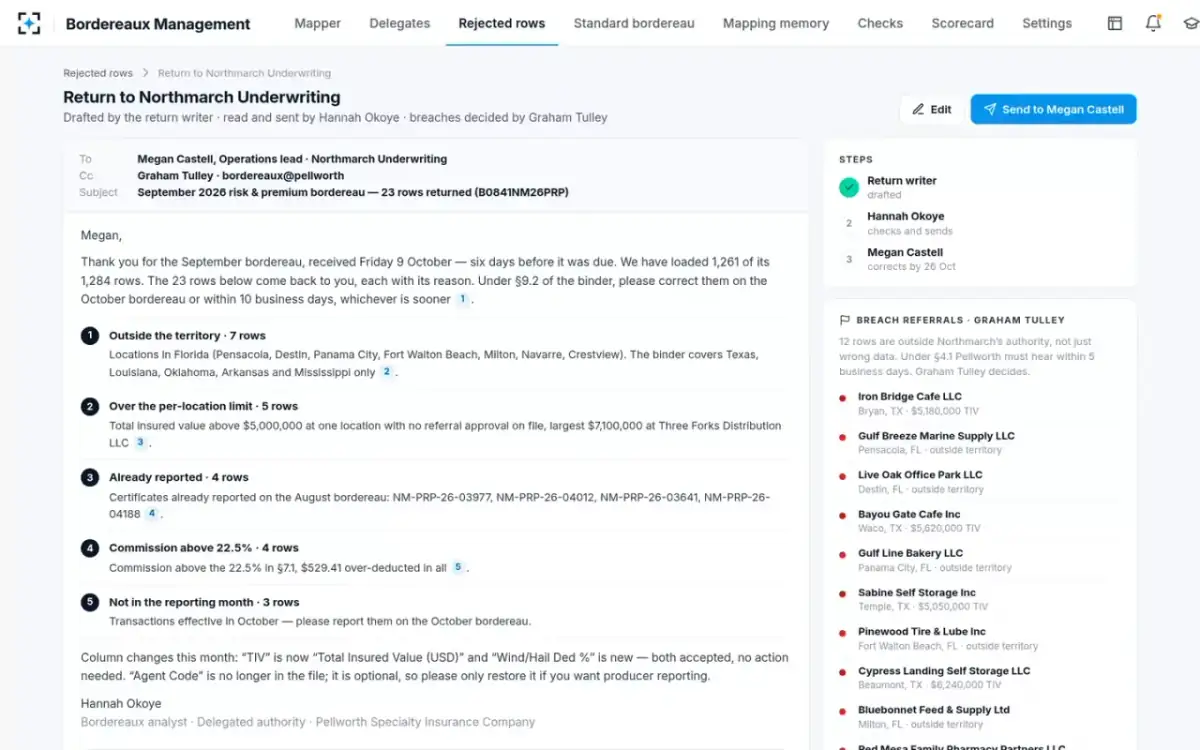Click the Edit button

932,110
